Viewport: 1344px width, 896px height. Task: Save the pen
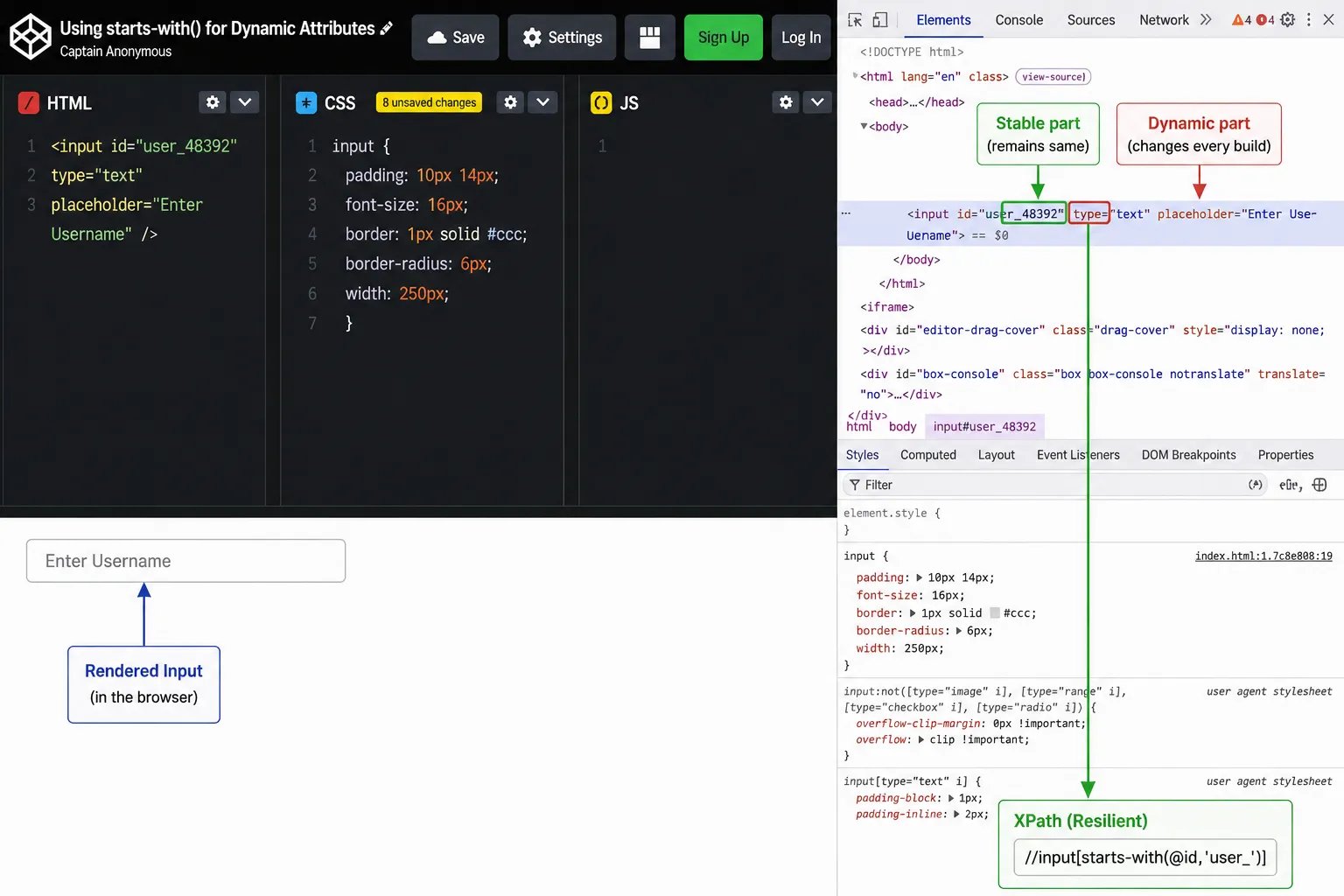click(x=455, y=38)
